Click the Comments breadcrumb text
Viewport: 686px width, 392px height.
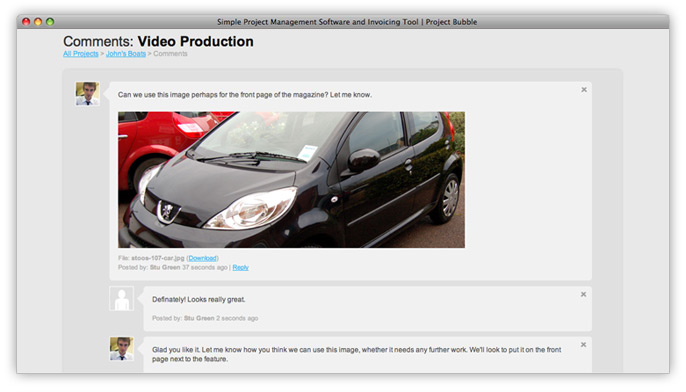coord(170,54)
